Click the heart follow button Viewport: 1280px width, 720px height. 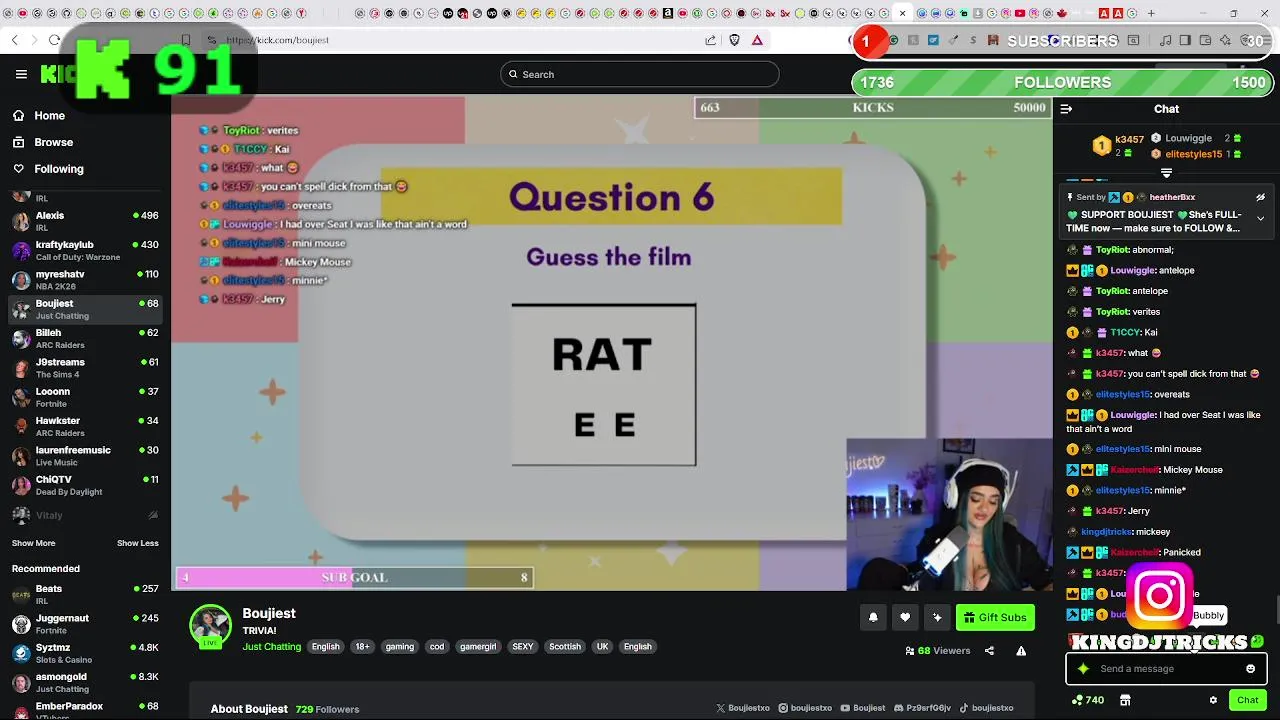(905, 617)
